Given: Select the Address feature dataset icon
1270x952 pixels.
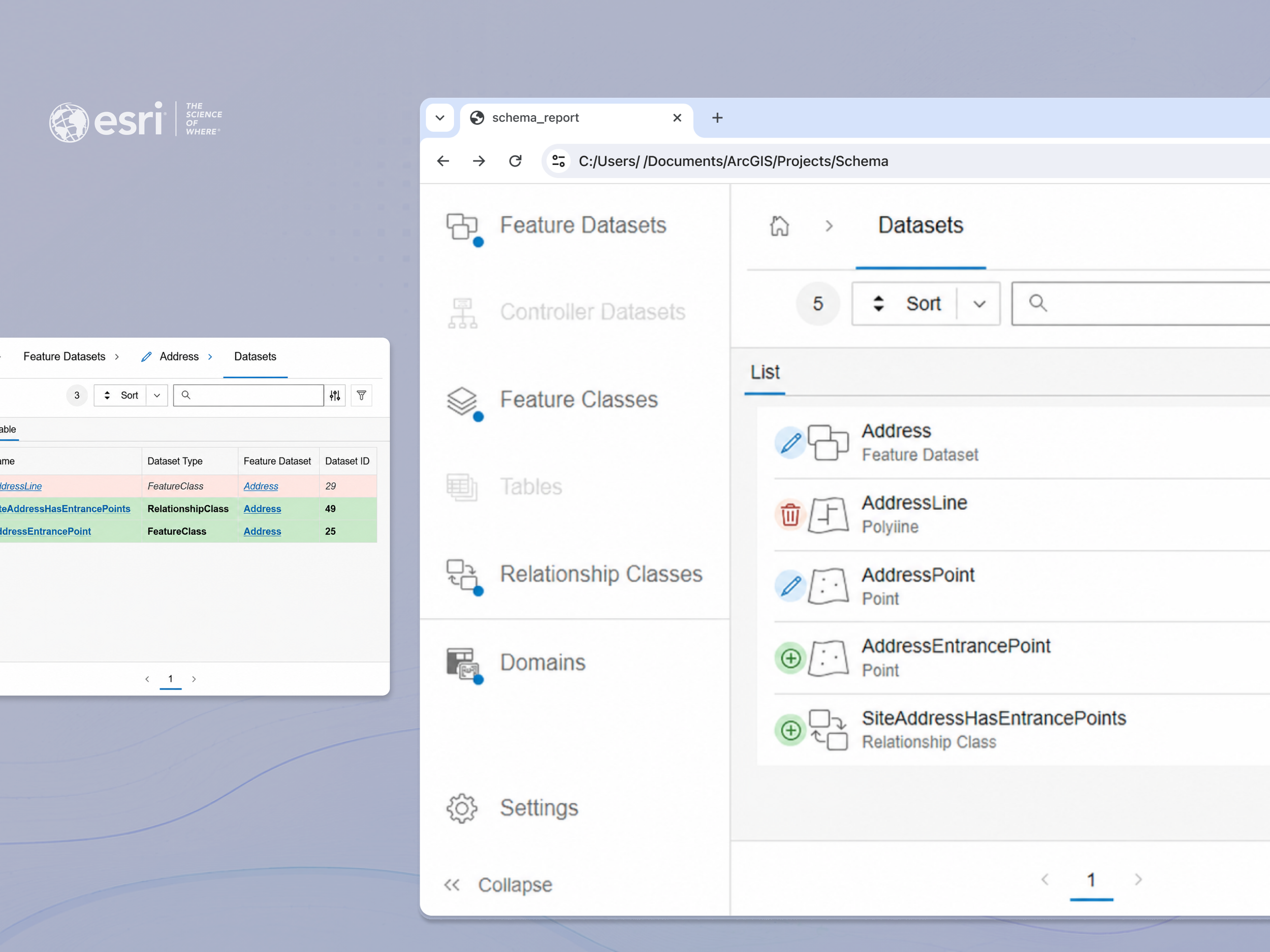Looking at the screenshot, I should tap(828, 442).
